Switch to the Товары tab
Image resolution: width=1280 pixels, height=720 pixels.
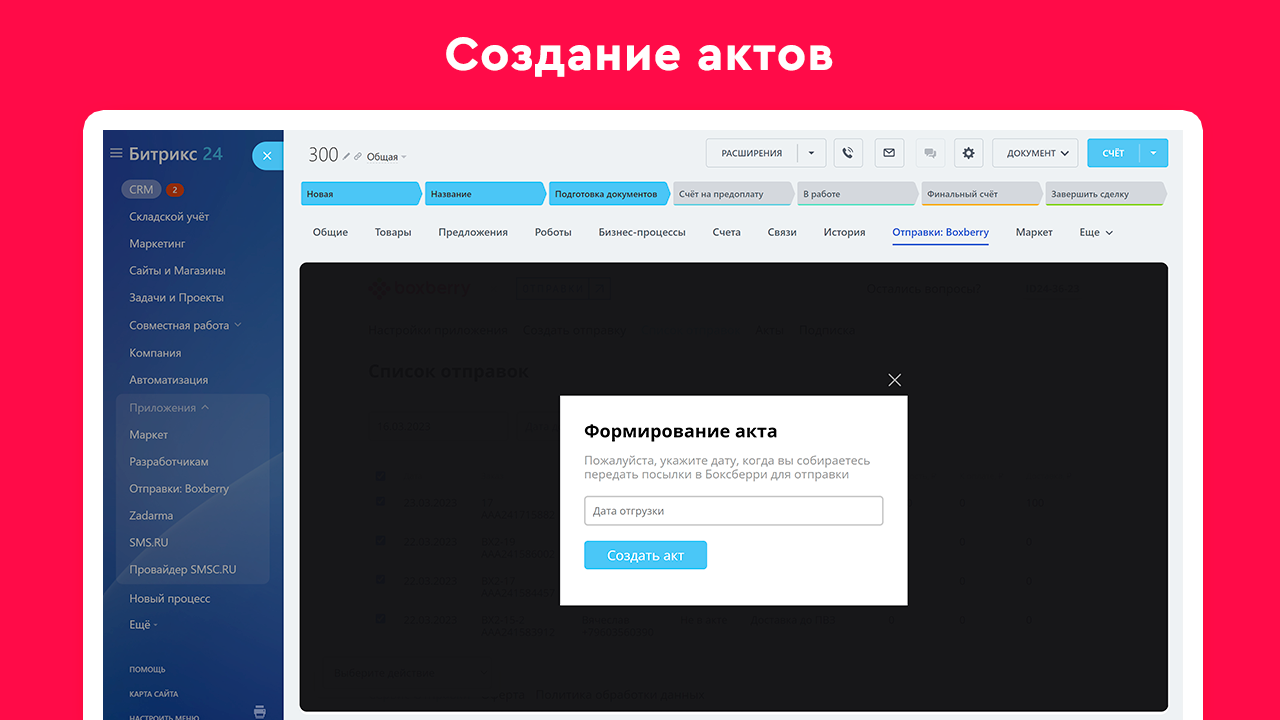click(x=393, y=232)
